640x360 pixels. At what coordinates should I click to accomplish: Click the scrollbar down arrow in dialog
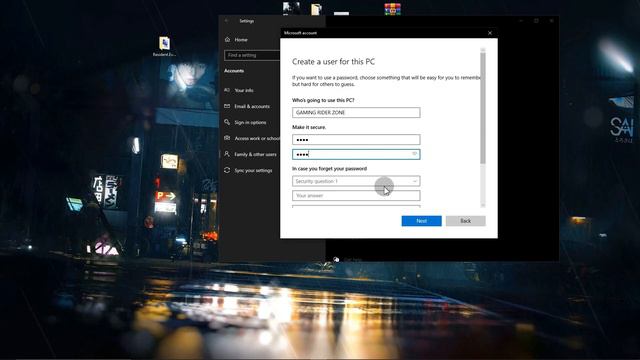[x=483, y=205]
